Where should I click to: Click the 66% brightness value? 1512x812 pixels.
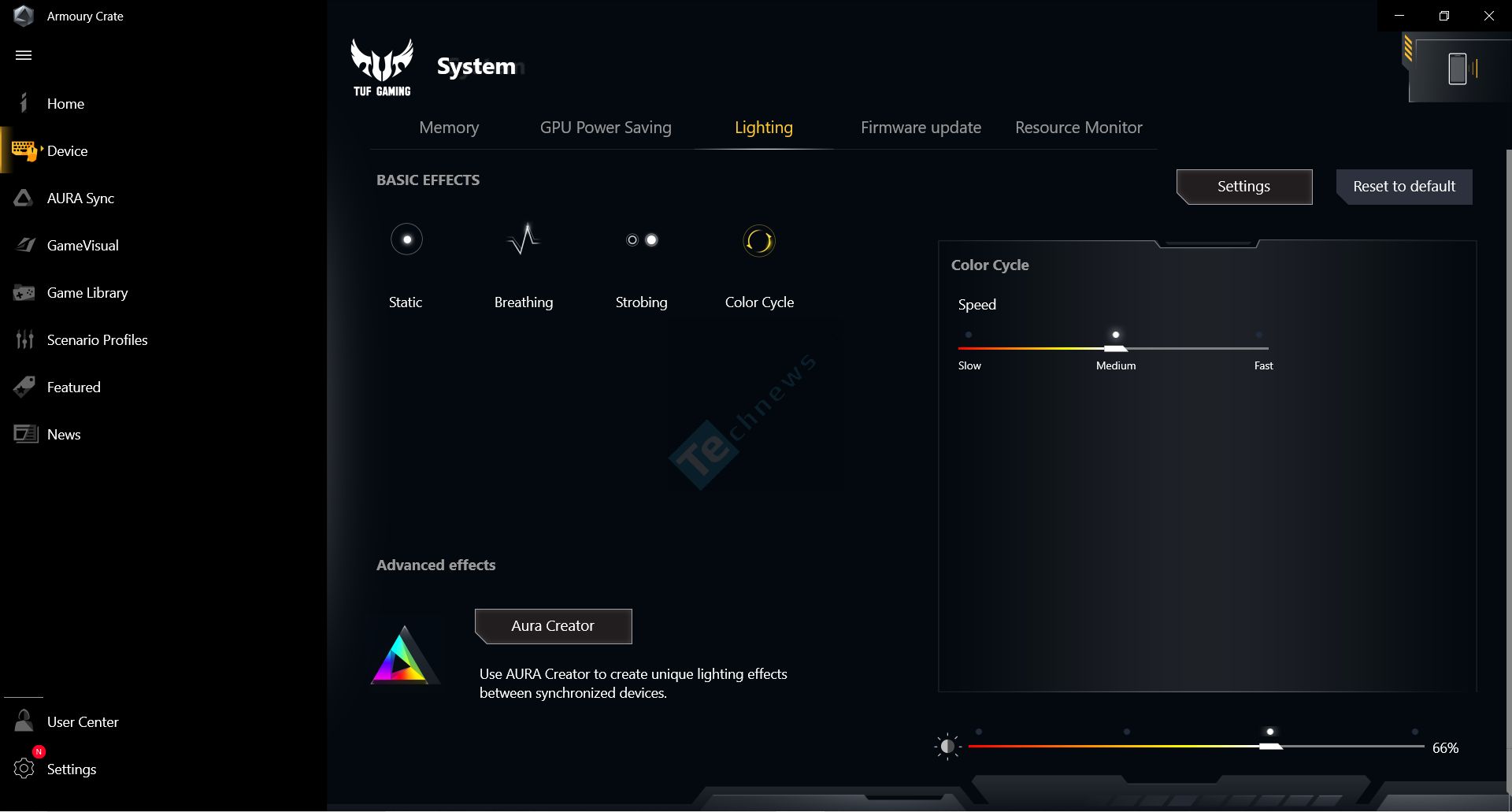click(x=1445, y=748)
